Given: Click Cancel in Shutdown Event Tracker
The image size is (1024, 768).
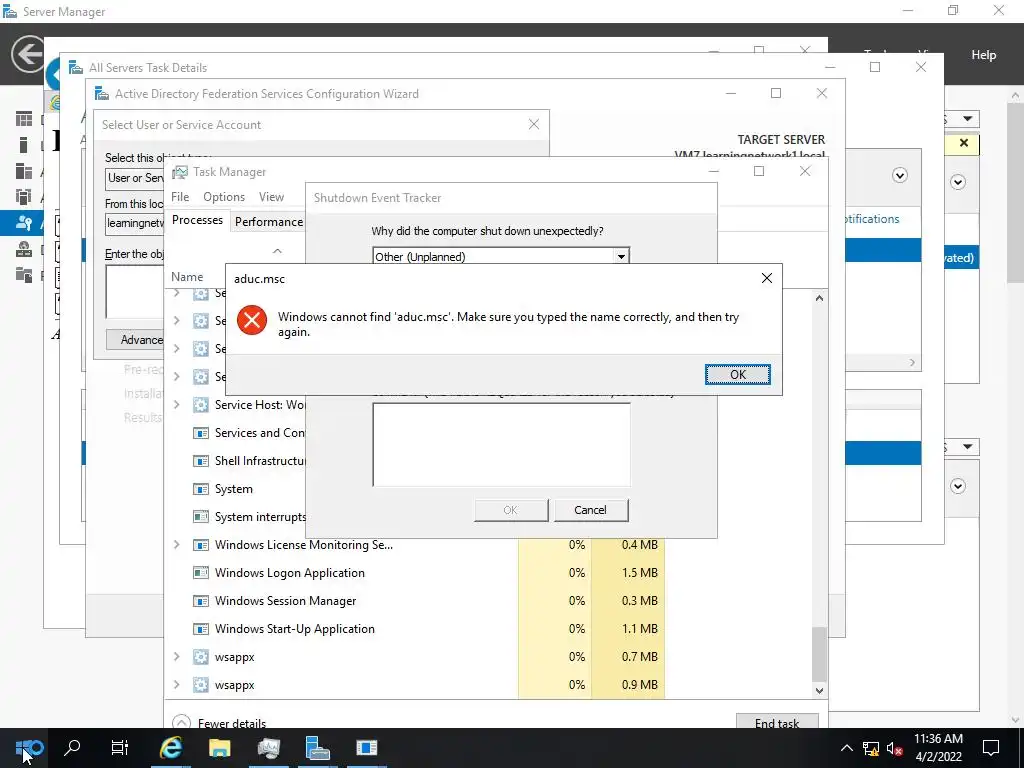Looking at the screenshot, I should pos(591,510).
